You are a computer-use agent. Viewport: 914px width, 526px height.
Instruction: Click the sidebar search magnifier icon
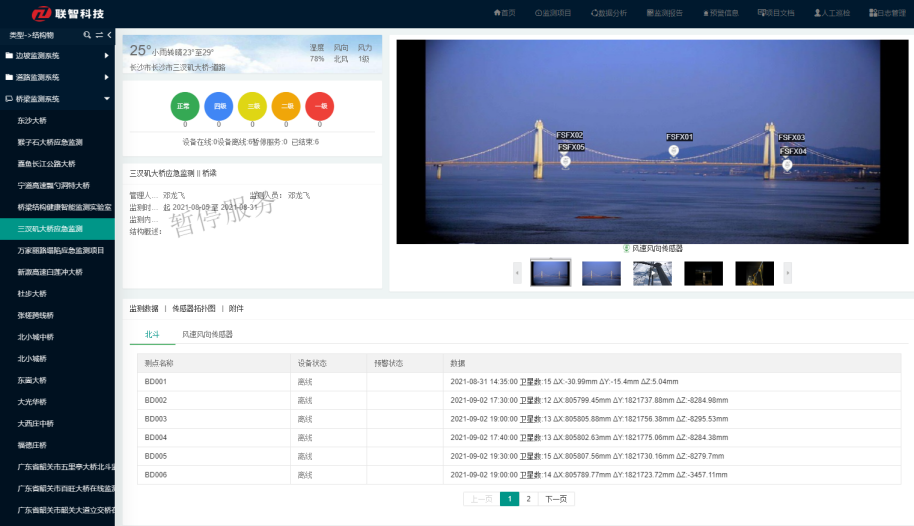coord(87,35)
